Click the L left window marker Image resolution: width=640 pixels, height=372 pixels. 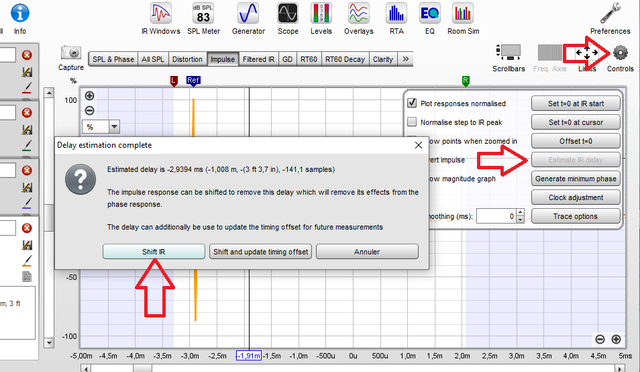click(174, 81)
